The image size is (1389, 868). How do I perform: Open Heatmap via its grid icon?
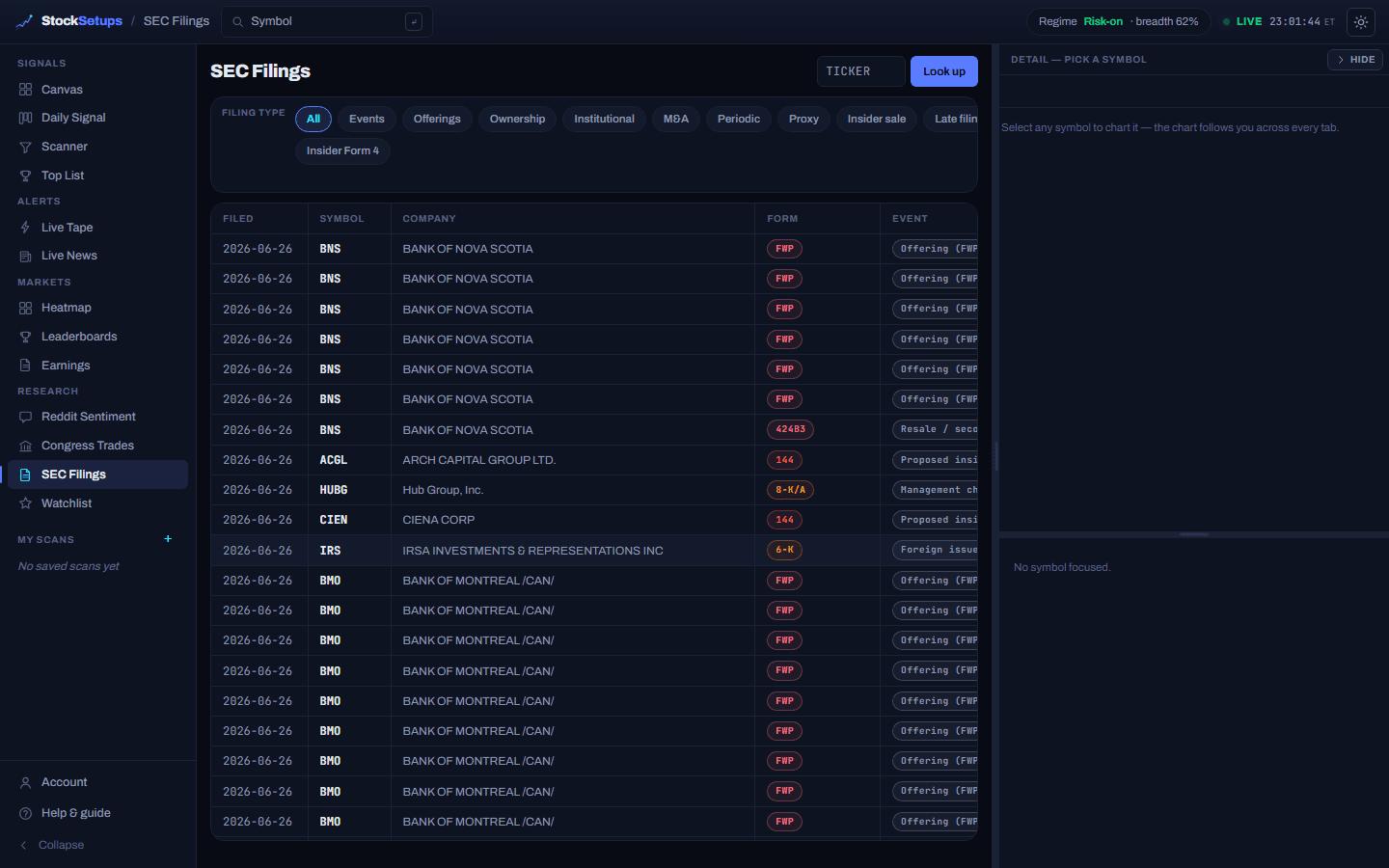[25, 308]
